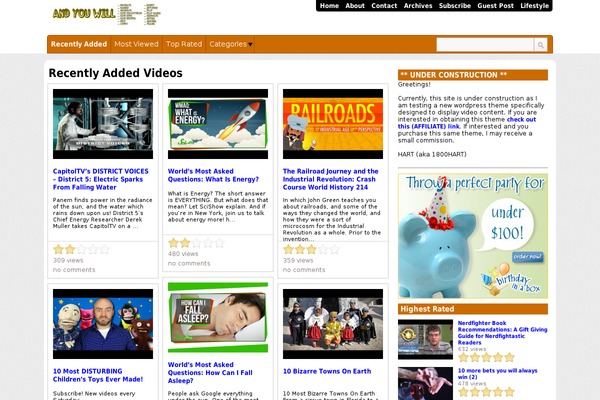
Task: Open the Home menu item
Action: tap(329, 6)
